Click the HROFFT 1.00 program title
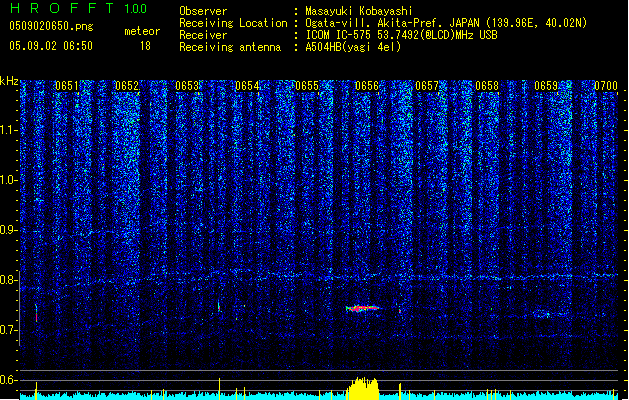The image size is (629, 400). (78, 8)
